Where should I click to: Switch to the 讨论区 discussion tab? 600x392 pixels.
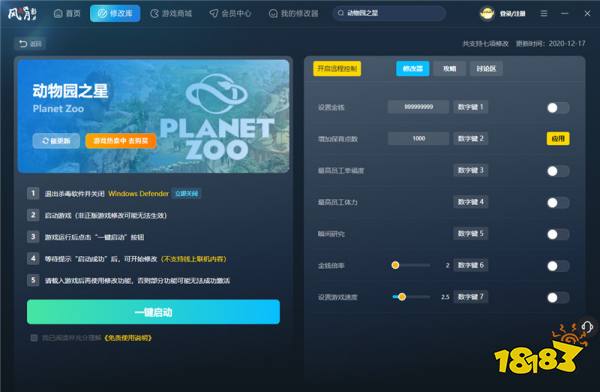486,69
